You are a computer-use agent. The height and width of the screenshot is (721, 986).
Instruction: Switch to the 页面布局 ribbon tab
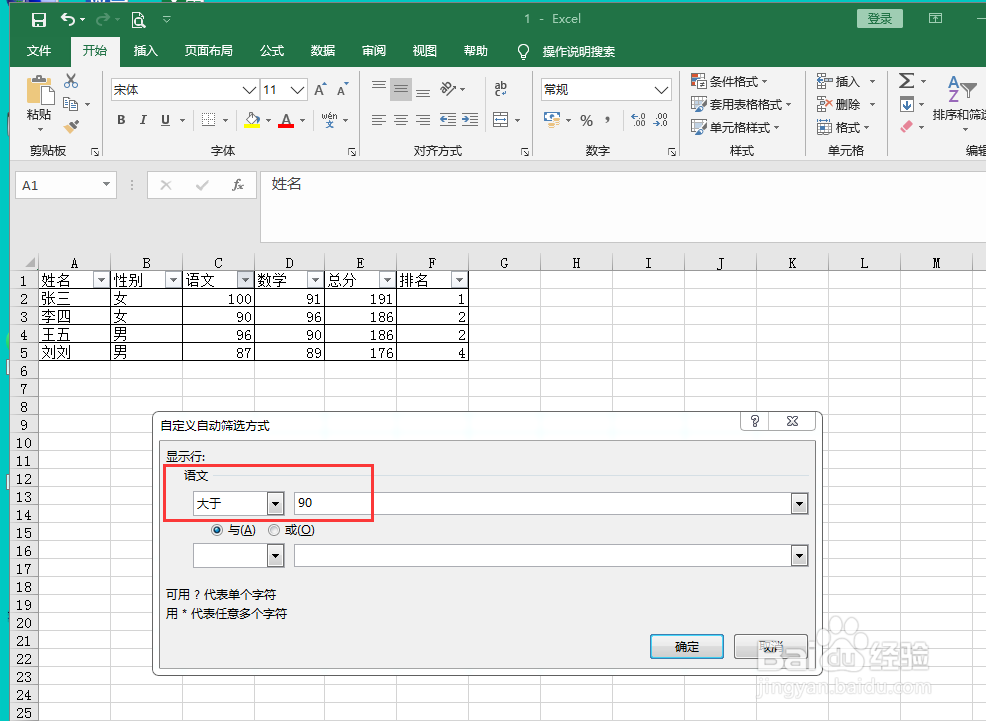209,51
